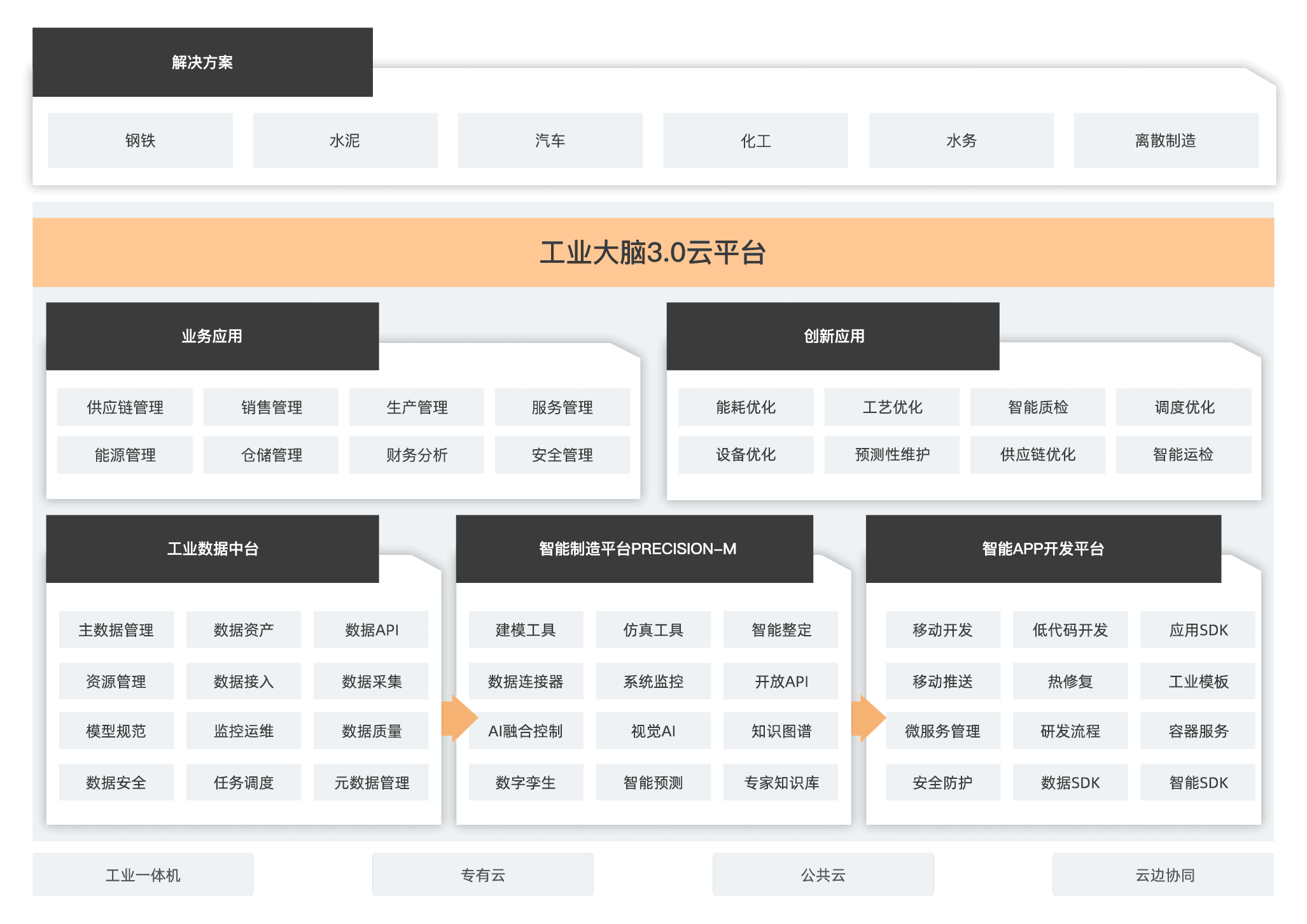Select 数据API in 工业数据中台
1307x924 pixels.
coord(371,630)
